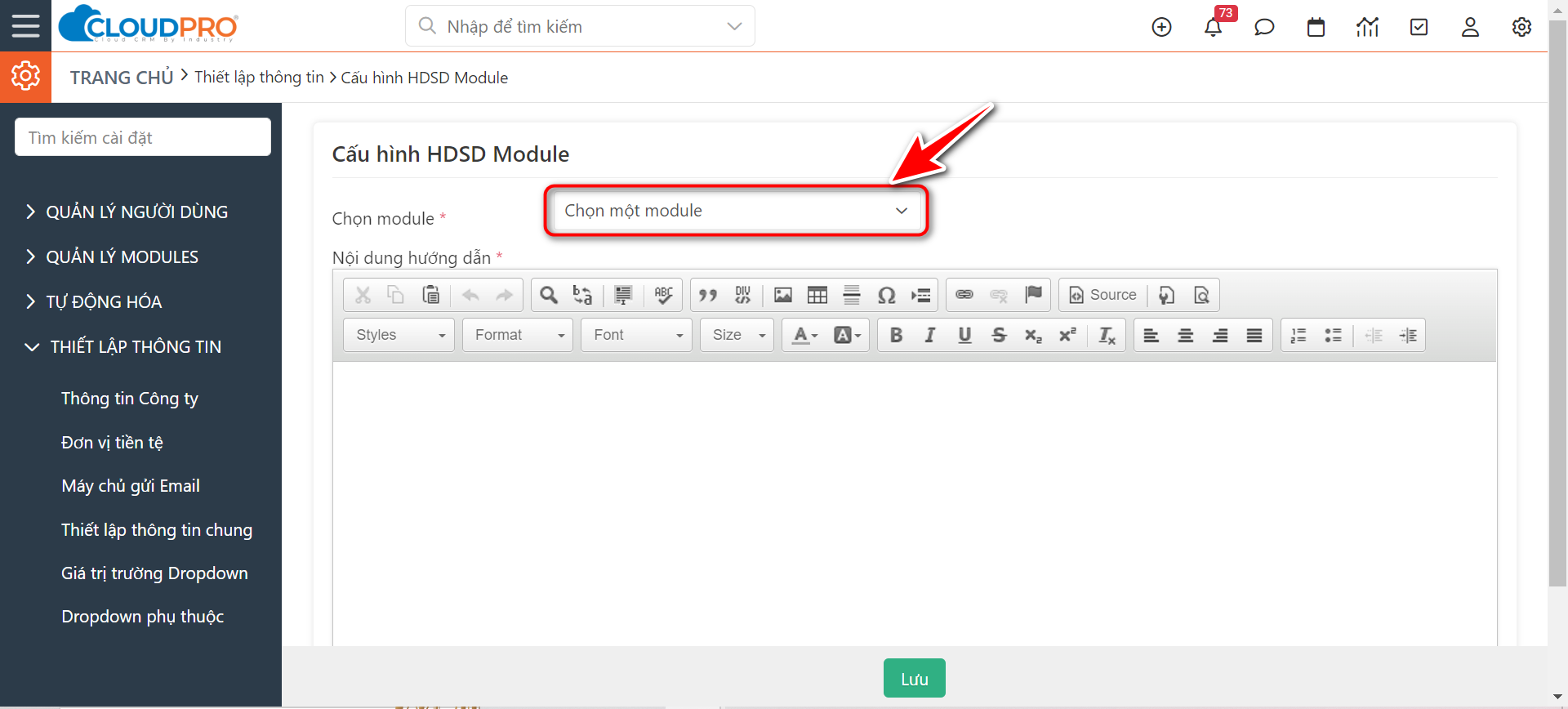
Task: Click the New Page icon beside Source
Action: point(1167,295)
